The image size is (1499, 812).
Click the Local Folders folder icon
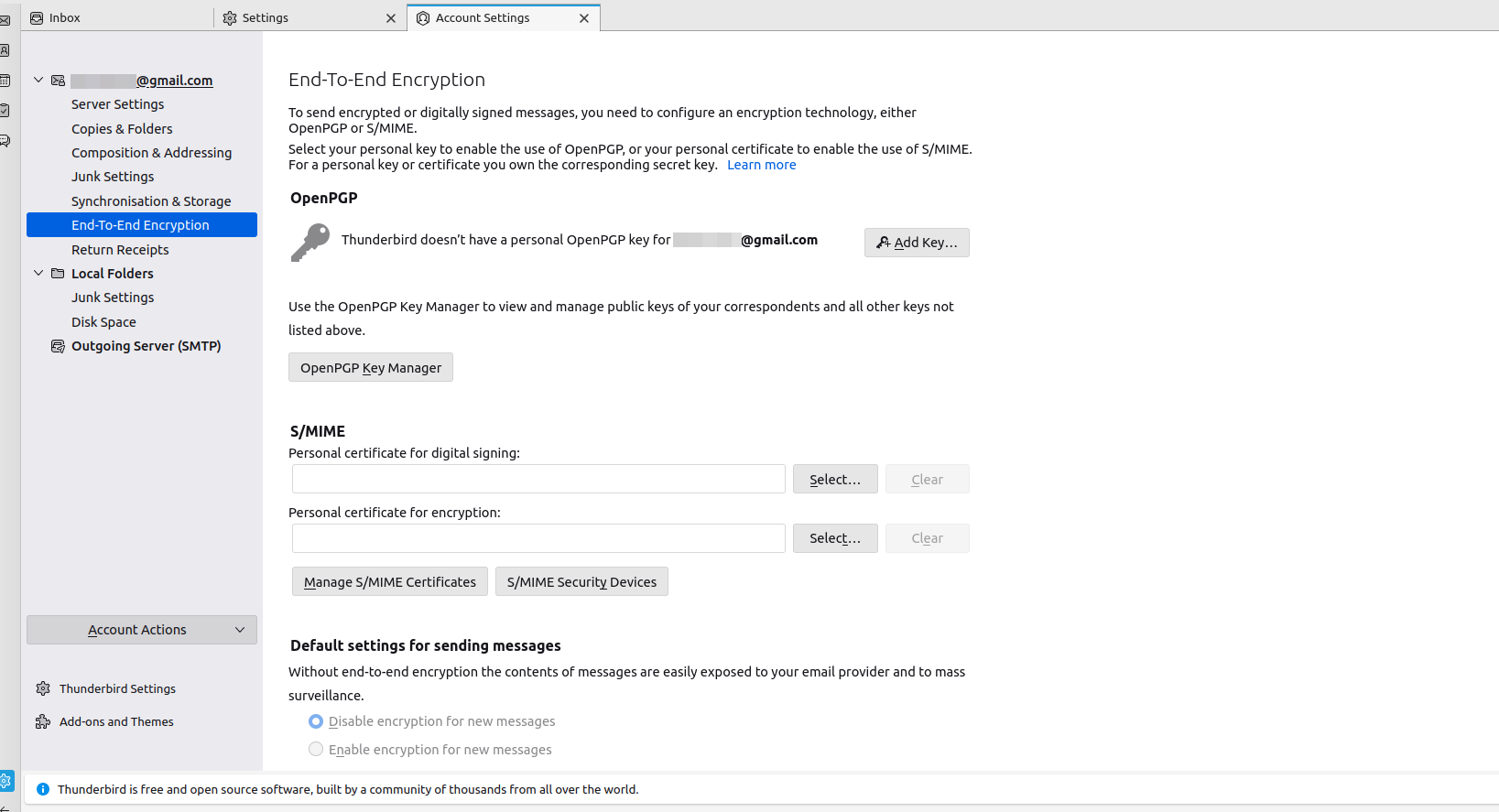[x=58, y=273]
